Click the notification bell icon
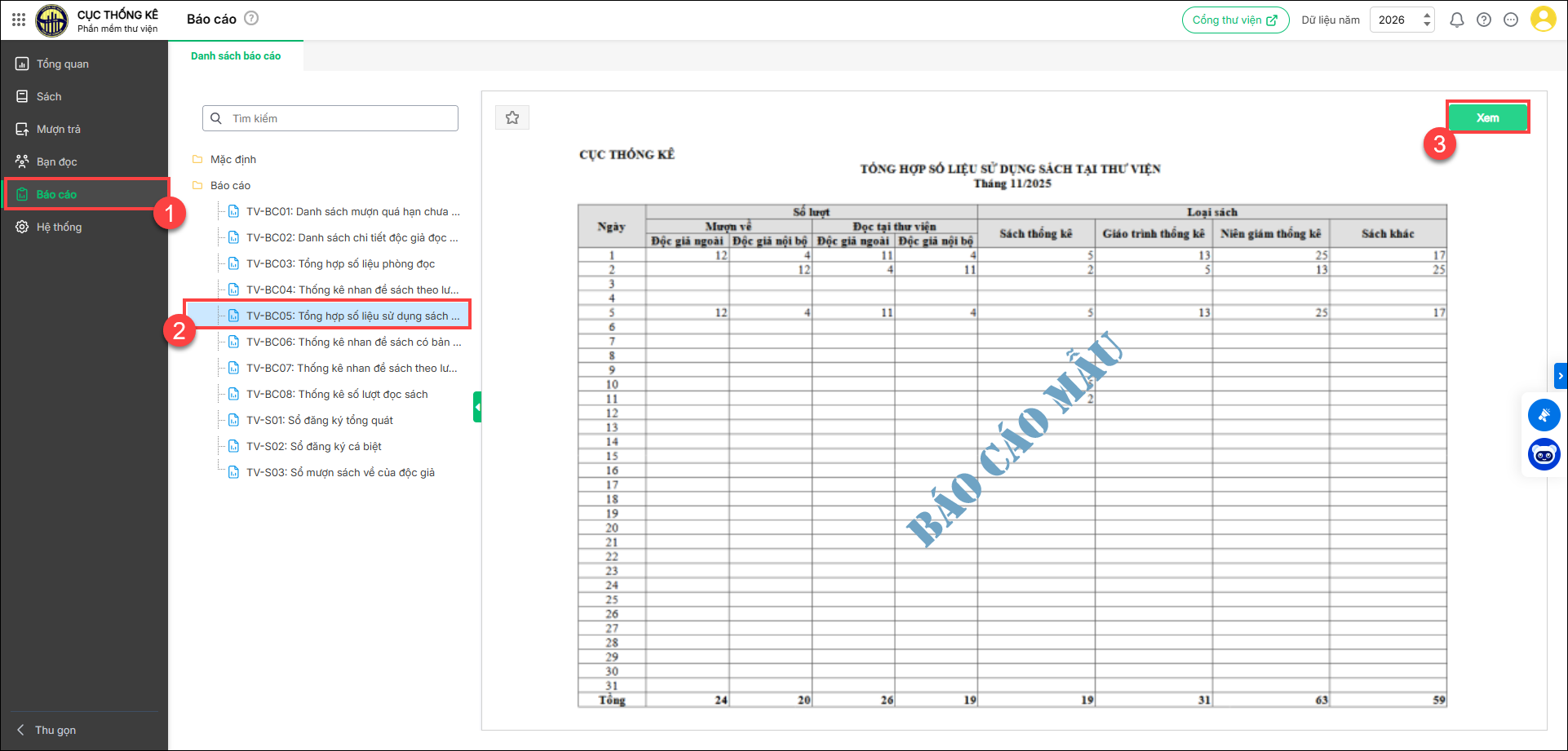Screen dimensions: 1568x751 coord(1456,20)
